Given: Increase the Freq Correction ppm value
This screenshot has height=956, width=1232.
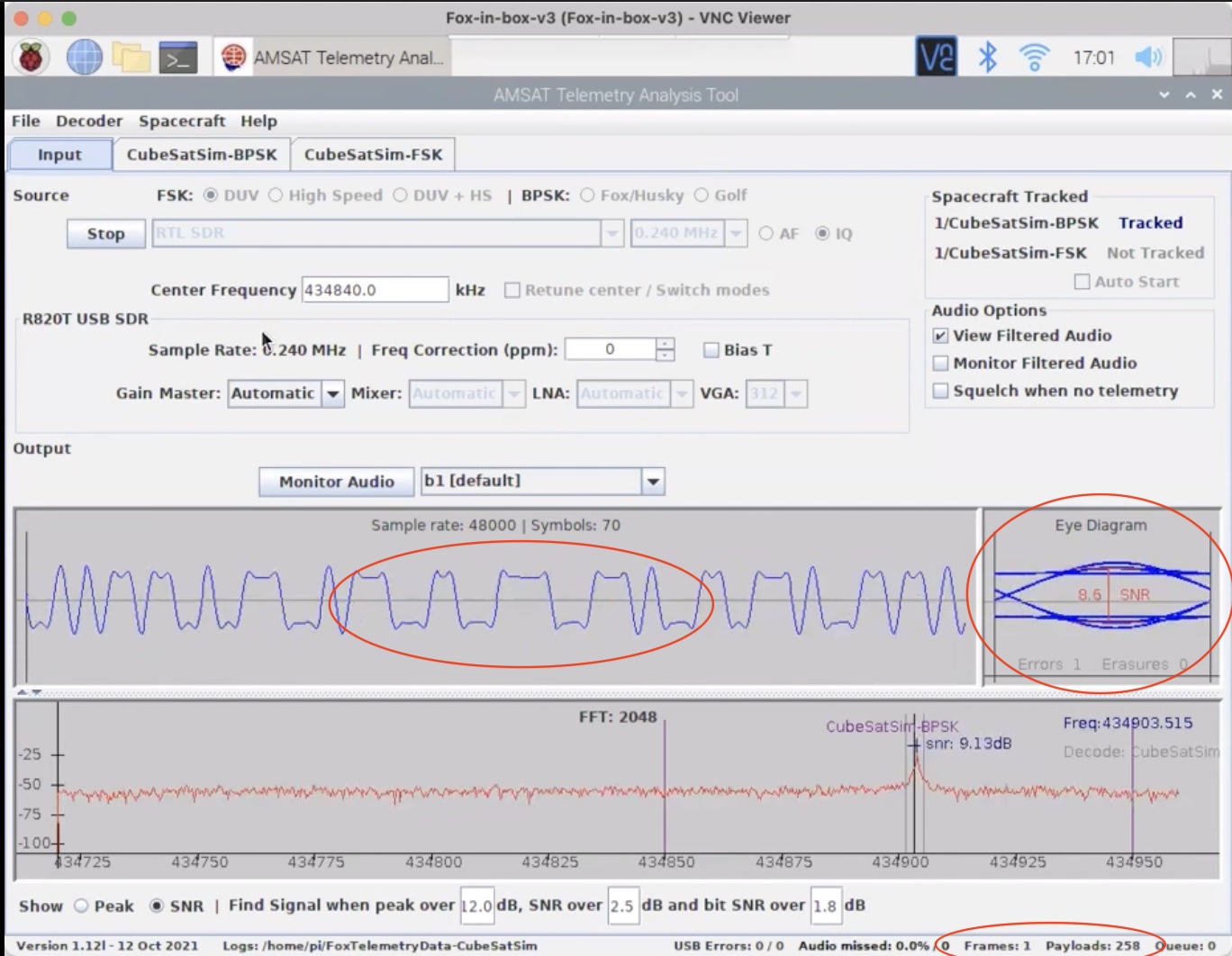Looking at the screenshot, I should click(x=666, y=344).
